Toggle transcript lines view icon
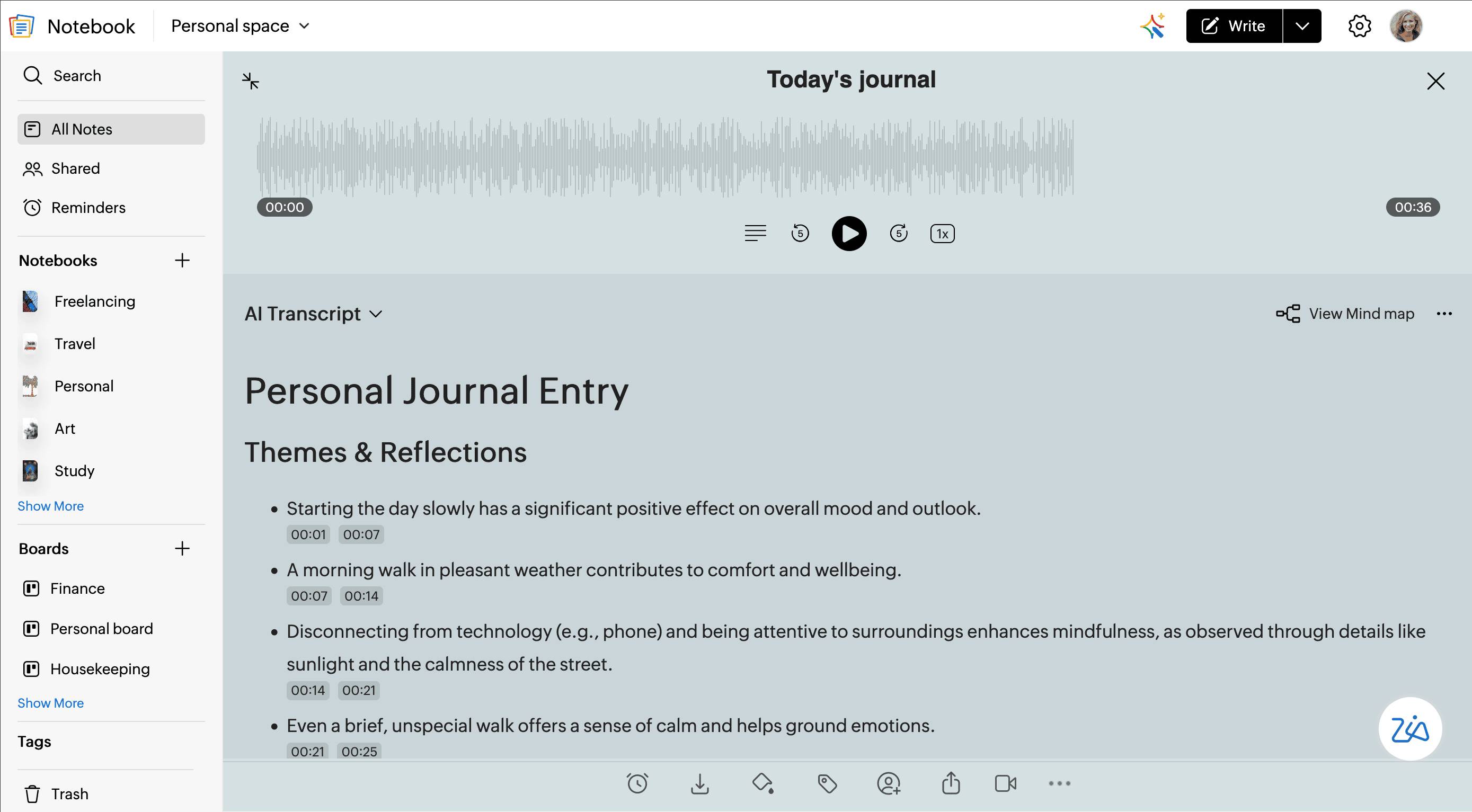The height and width of the screenshot is (812, 1472). (755, 234)
